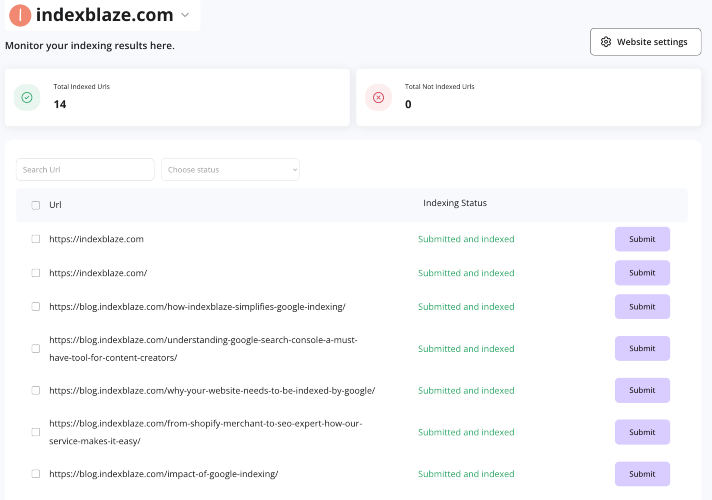Submit the from-shopify-merchant-to-seo-expert URL

pos(642,432)
